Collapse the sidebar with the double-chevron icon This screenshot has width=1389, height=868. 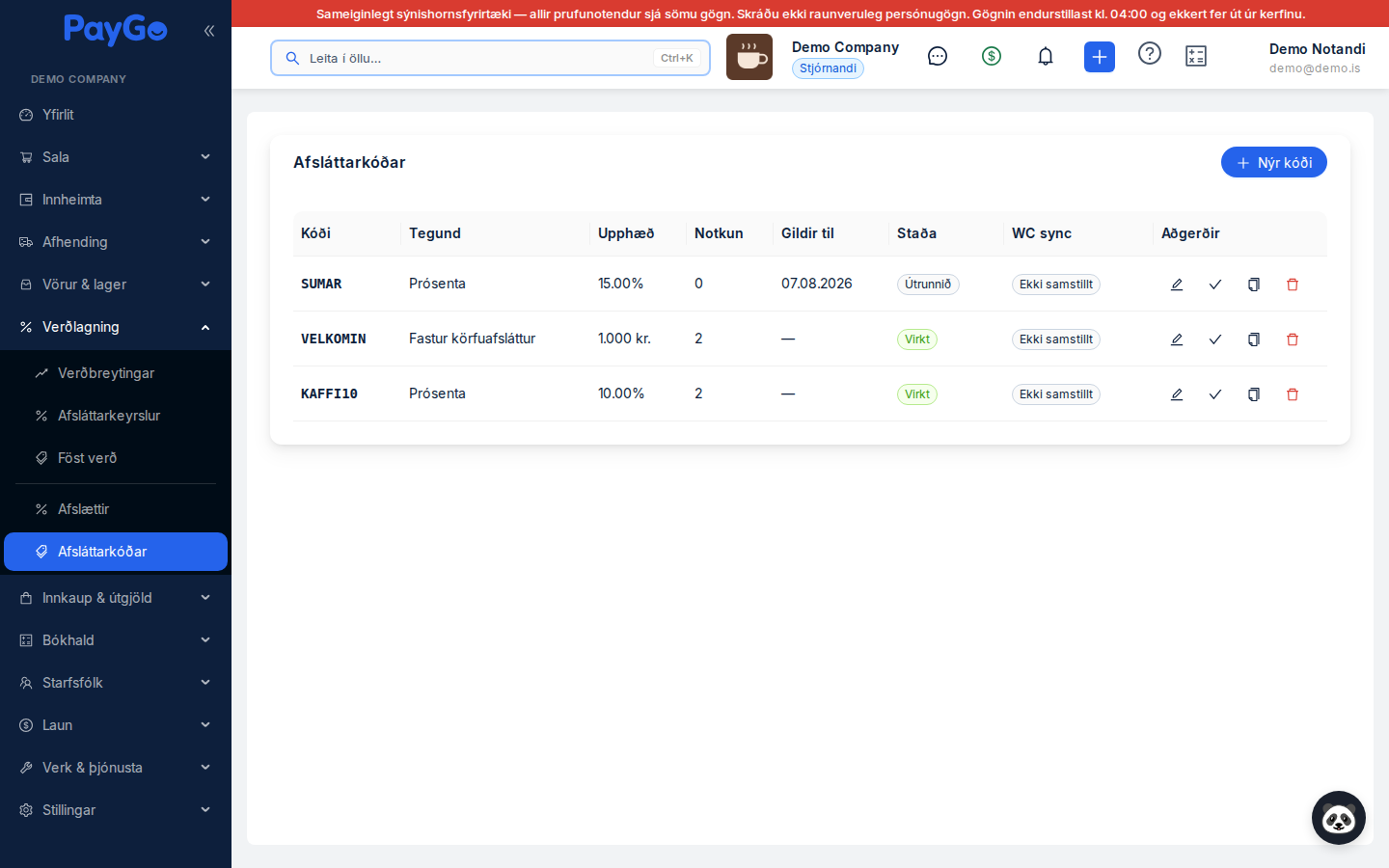(209, 31)
